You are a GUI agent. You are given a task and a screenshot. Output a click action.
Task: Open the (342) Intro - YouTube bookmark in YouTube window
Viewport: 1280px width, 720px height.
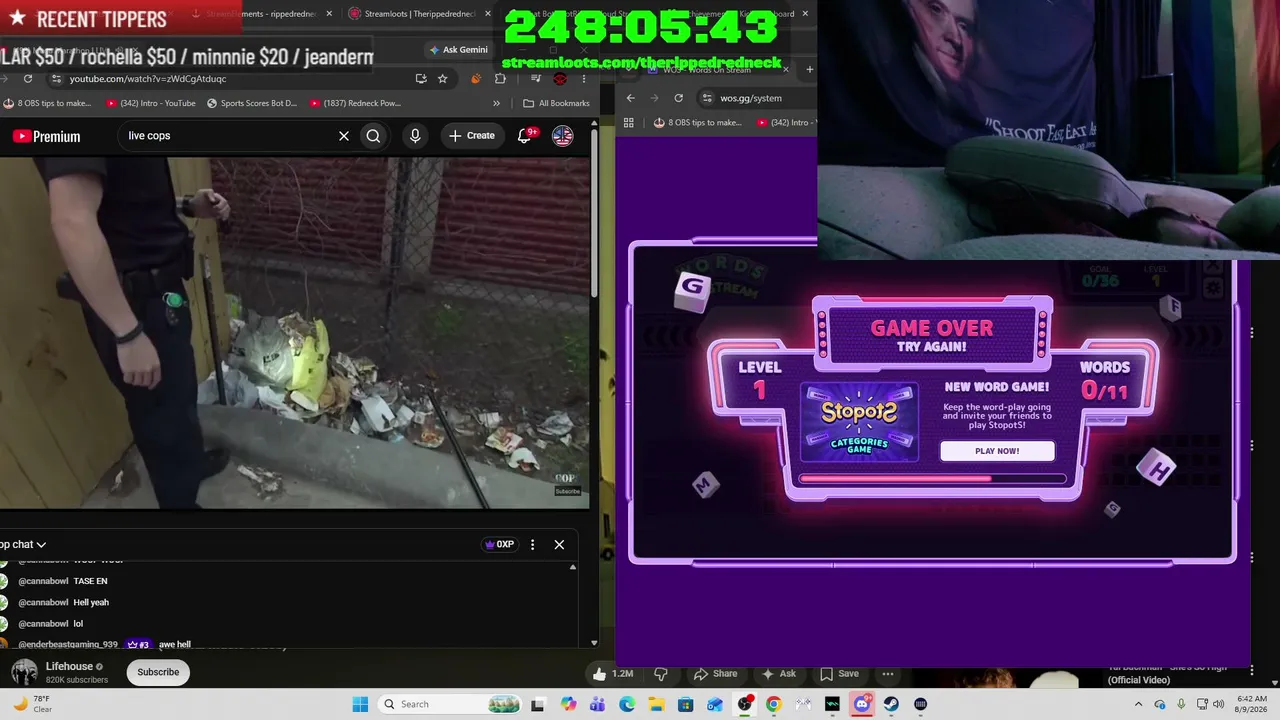point(149,103)
